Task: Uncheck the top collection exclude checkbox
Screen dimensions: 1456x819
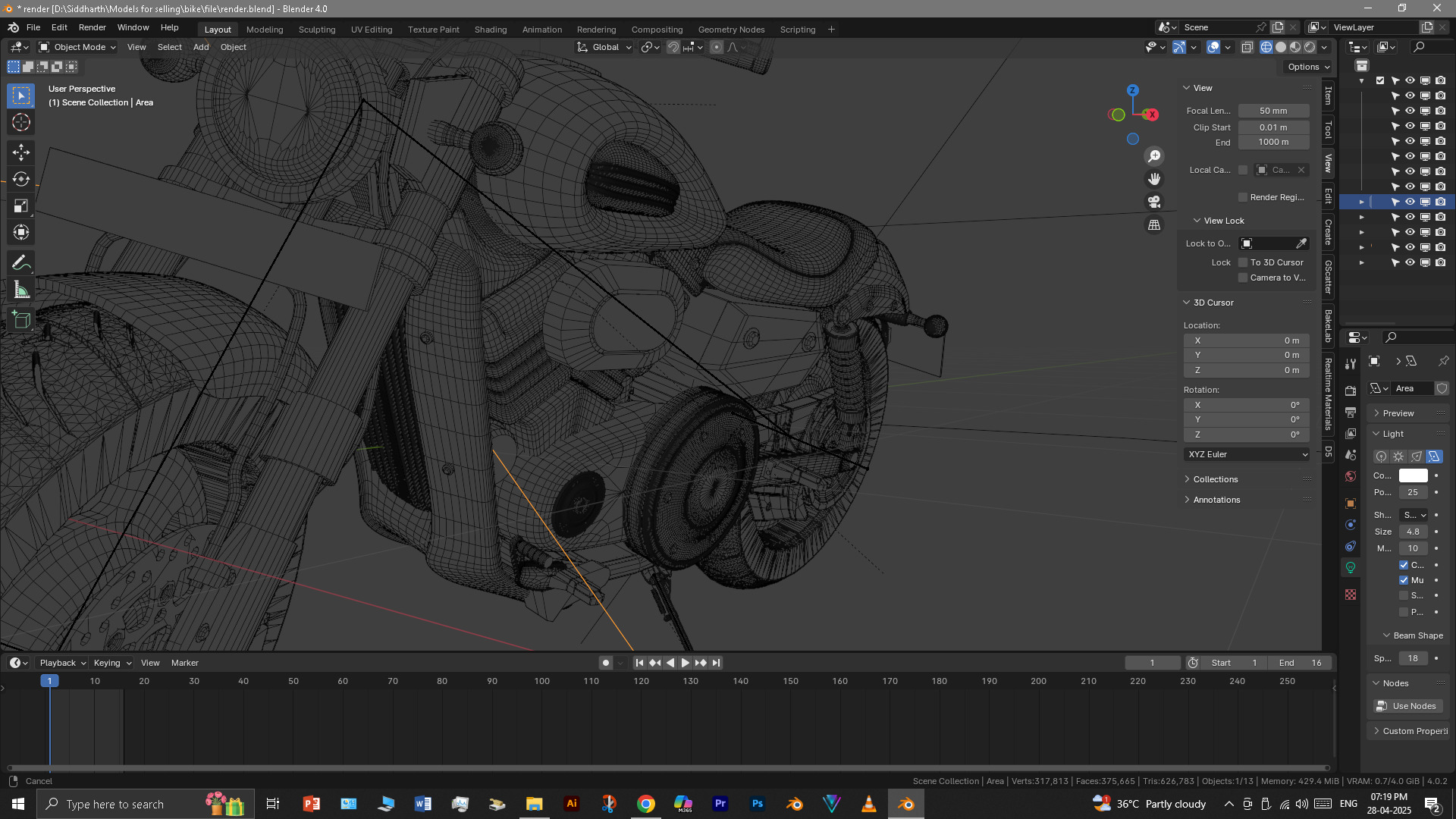Action: (1380, 80)
